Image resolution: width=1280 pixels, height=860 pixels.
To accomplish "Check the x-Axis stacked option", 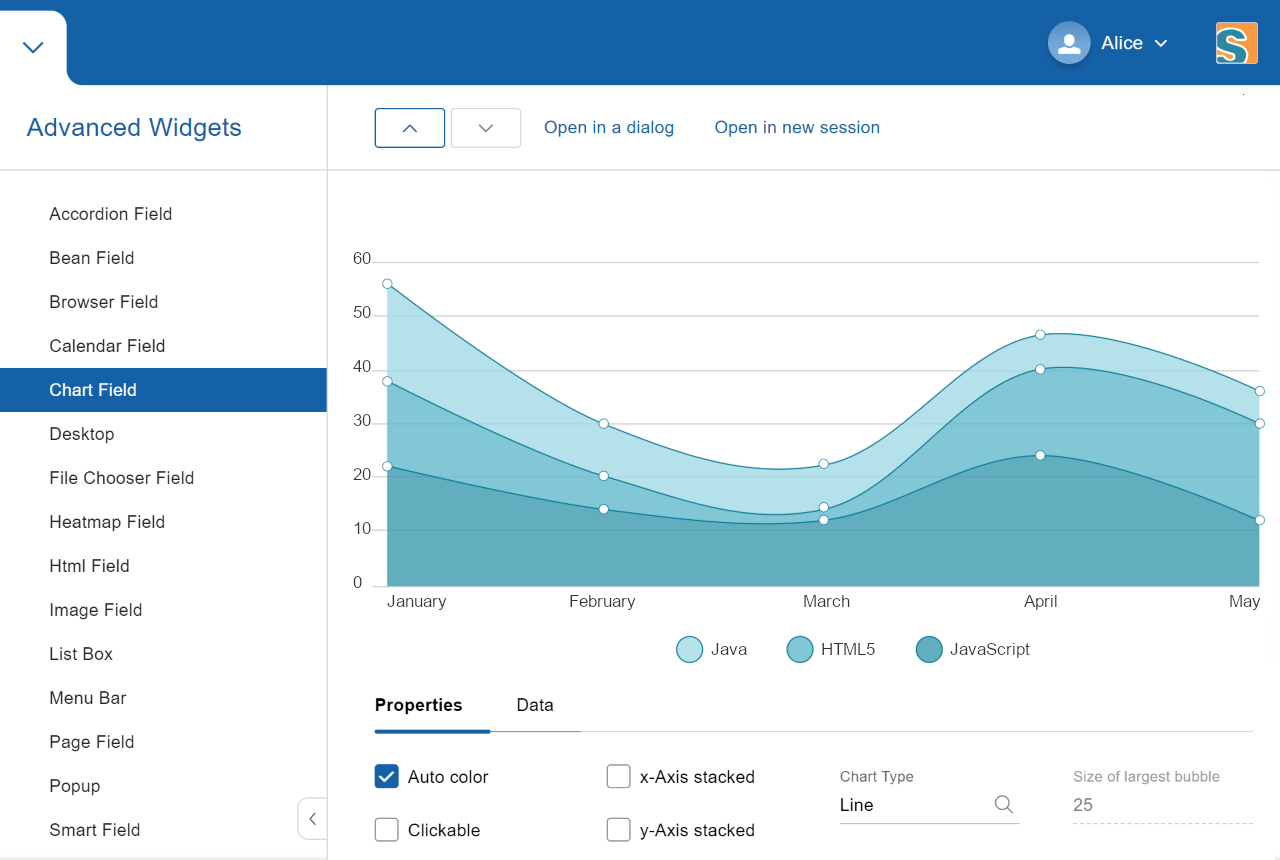I will (618, 776).
